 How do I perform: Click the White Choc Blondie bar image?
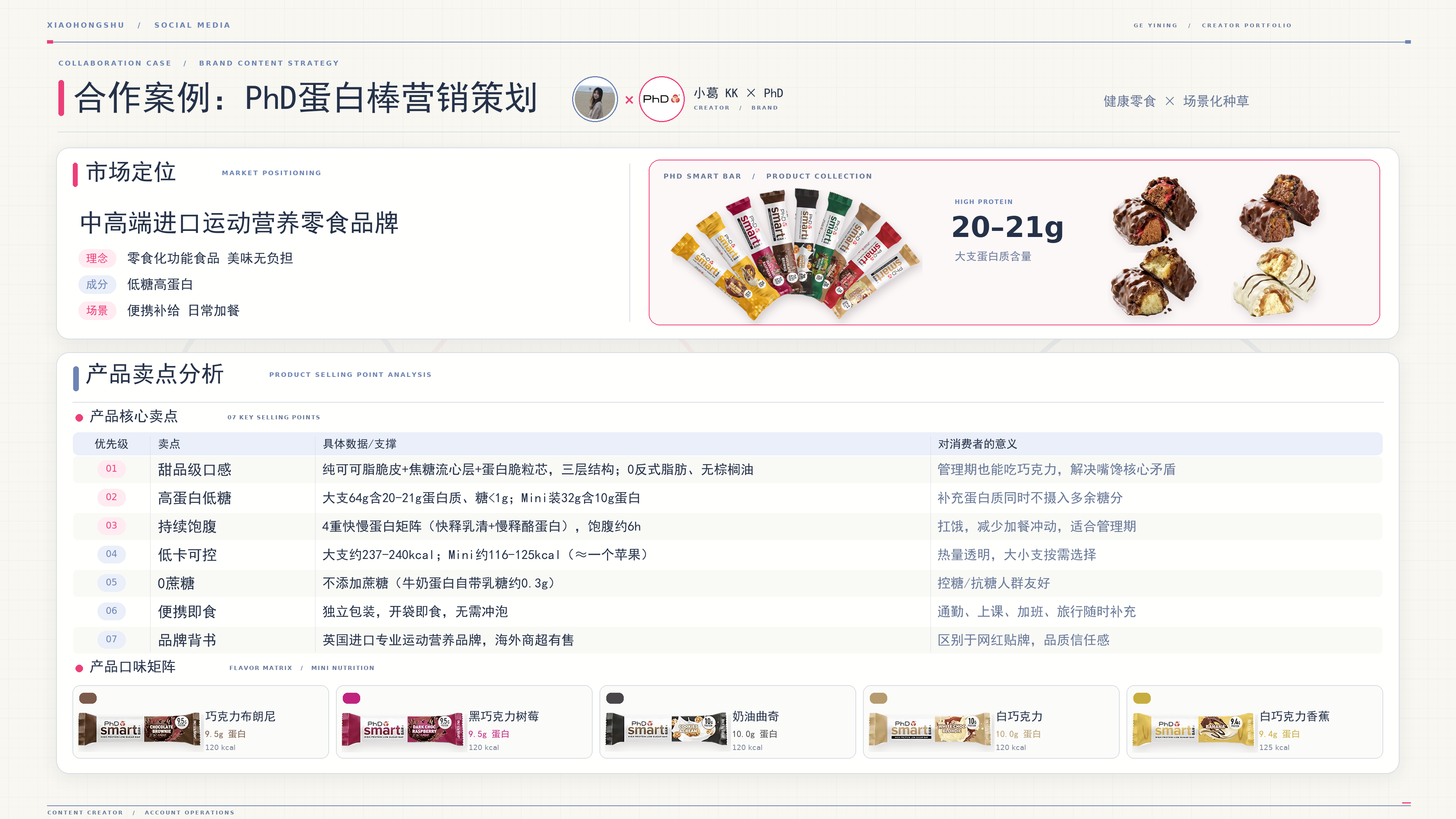click(930, 730)
